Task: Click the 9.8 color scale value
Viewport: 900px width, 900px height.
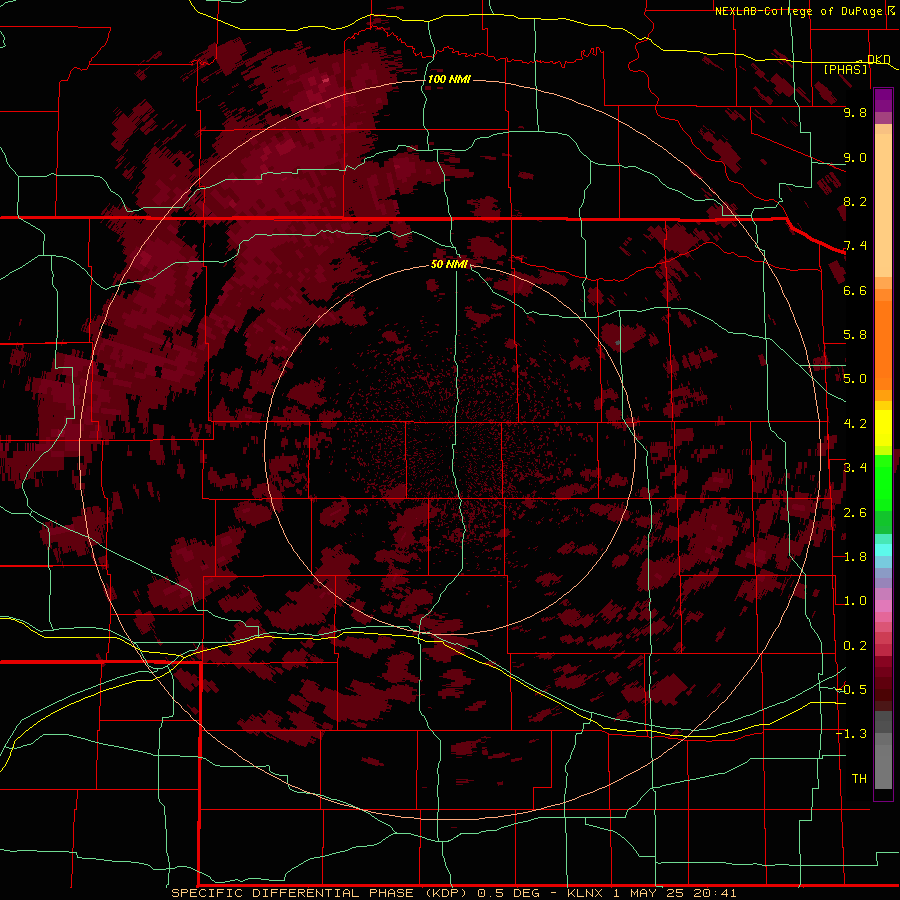Action: pos(855,112)
